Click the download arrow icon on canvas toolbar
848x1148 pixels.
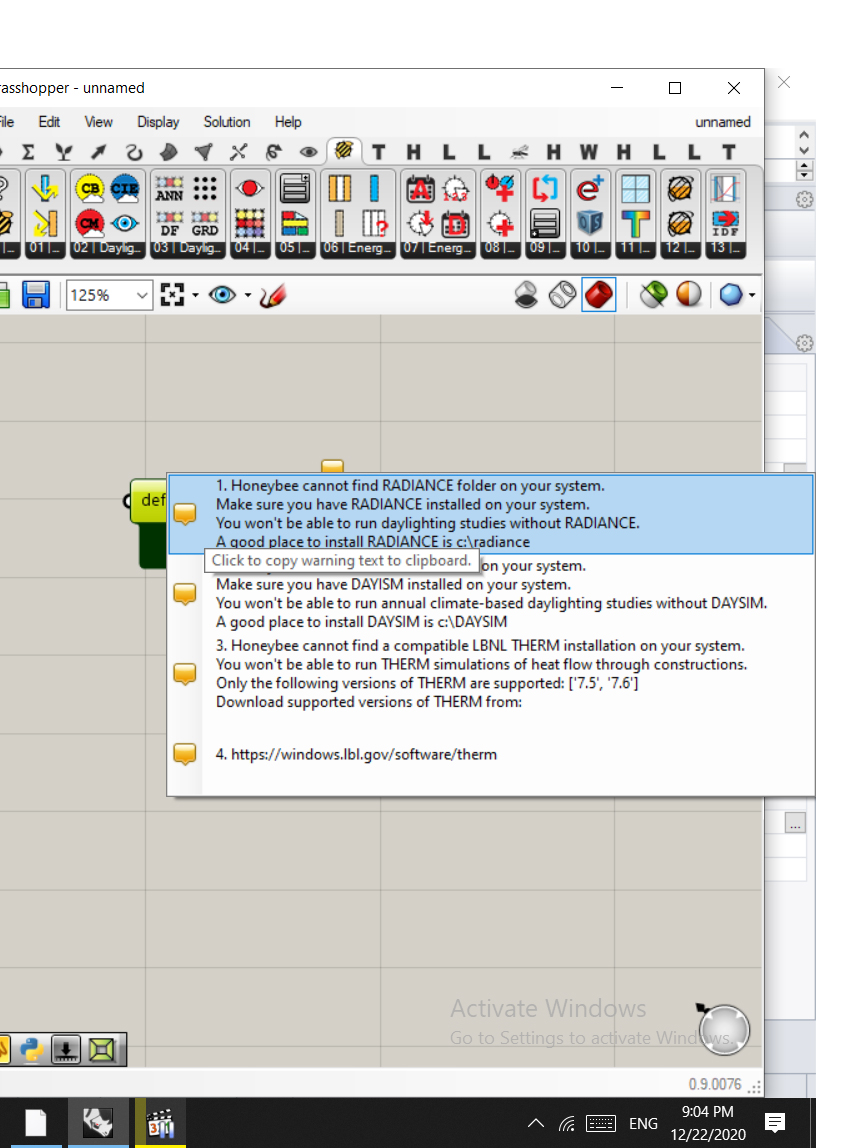point(66,1050)
